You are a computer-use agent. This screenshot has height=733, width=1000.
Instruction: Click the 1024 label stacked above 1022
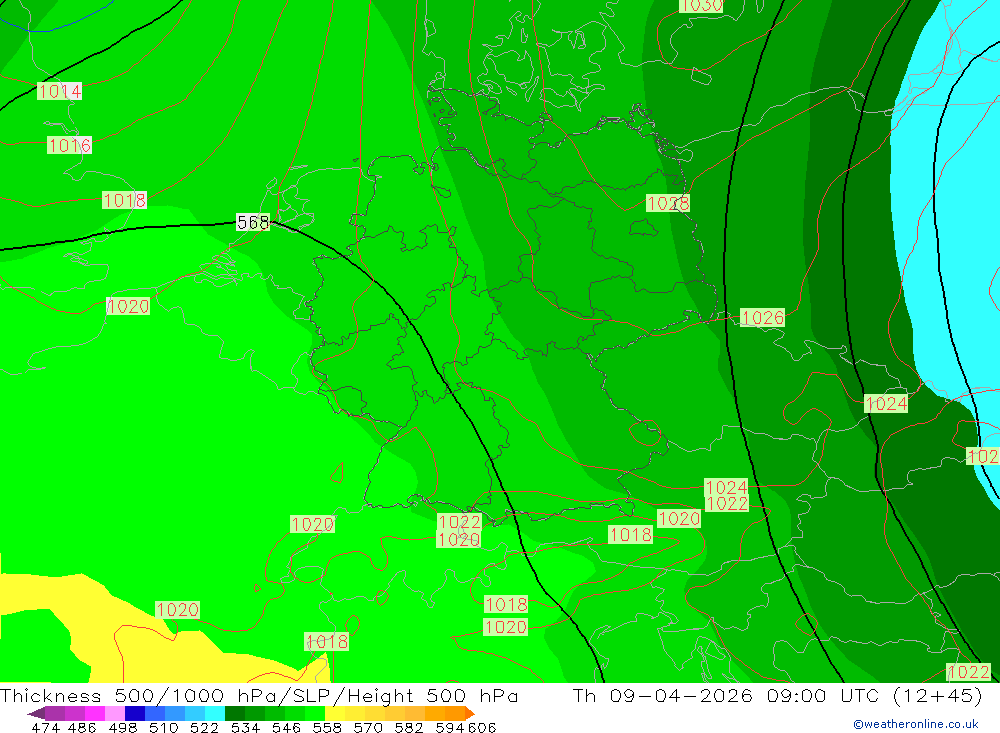coord(726,487)
